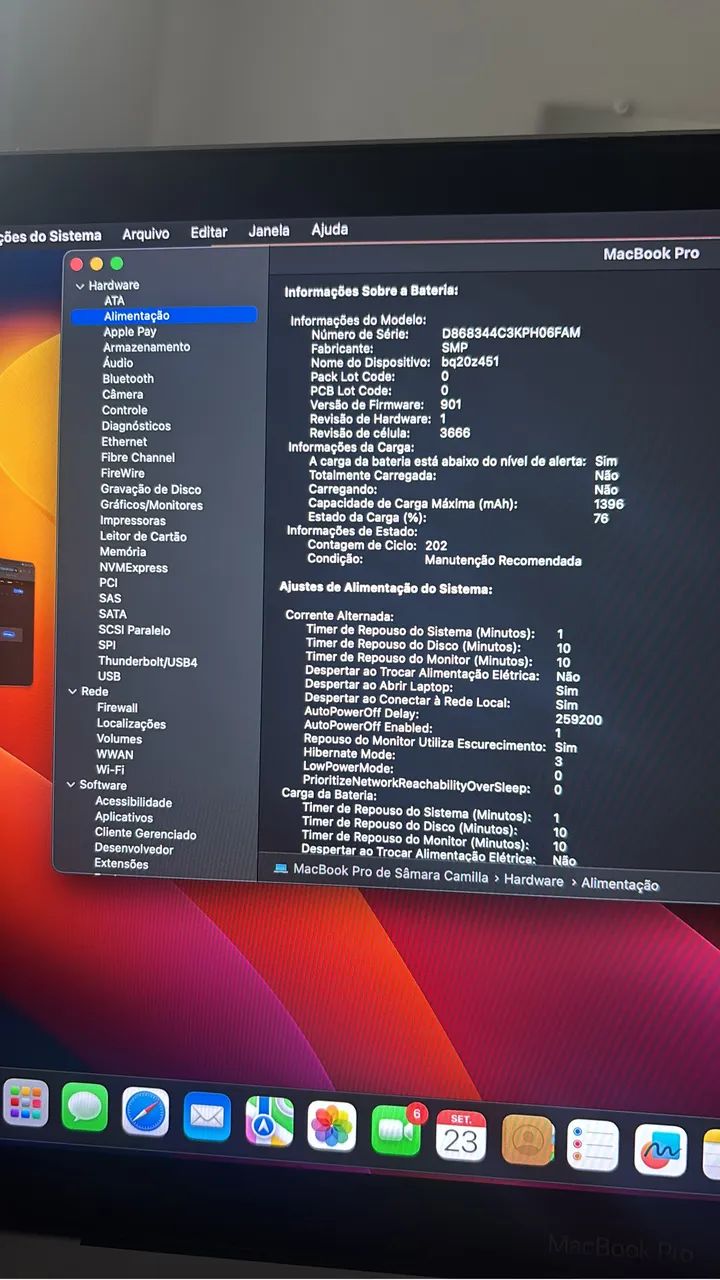Select Armazenamento in the sidebar
The width and height of the screenshot is (720, 1280).
(146, 347)
